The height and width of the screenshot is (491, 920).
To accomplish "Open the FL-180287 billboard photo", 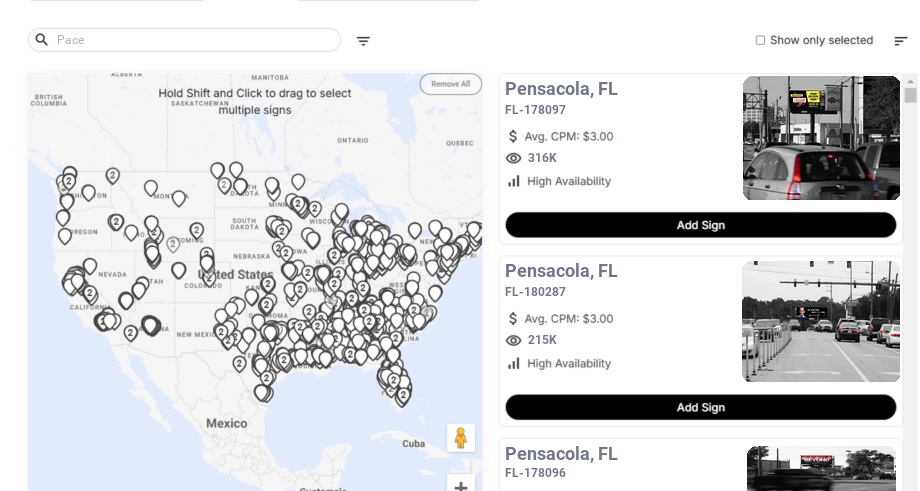I will coord(821,321).
